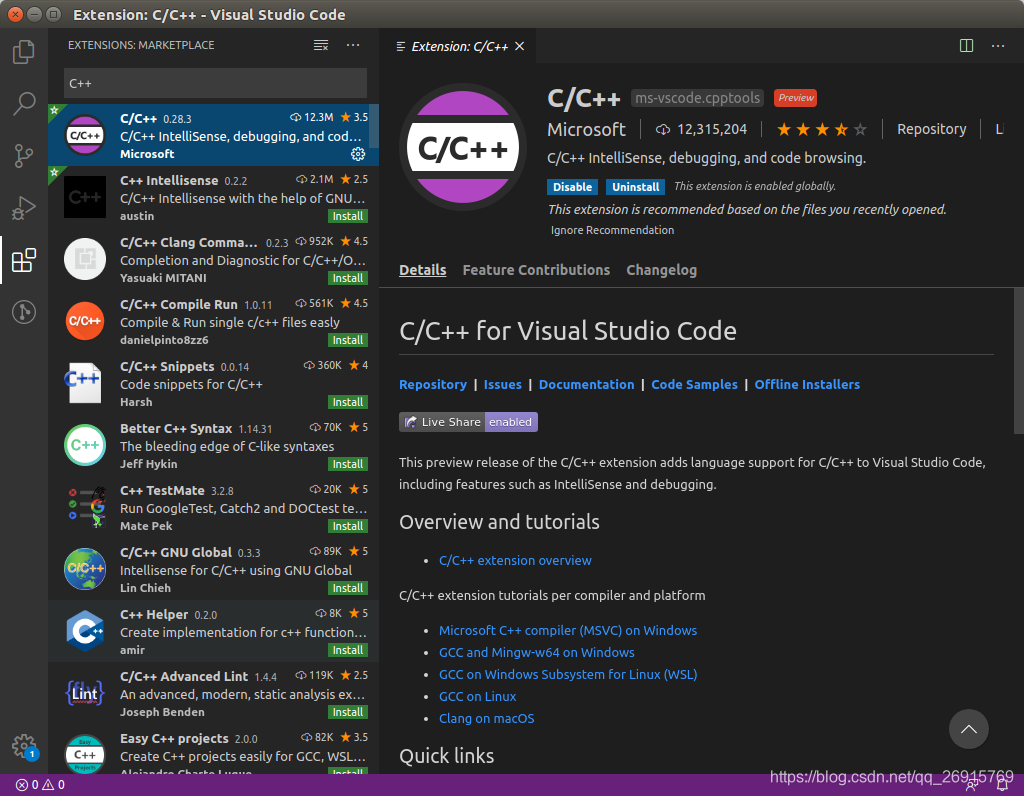Open Microsoft C++ compiler (MSVC) tutorial

coord(568,630)
